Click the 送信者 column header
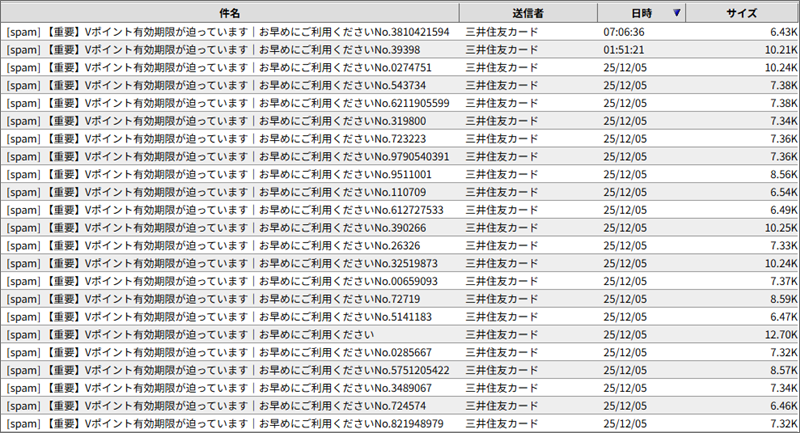This screenshot has height=433, width=800. pos(527,13)
